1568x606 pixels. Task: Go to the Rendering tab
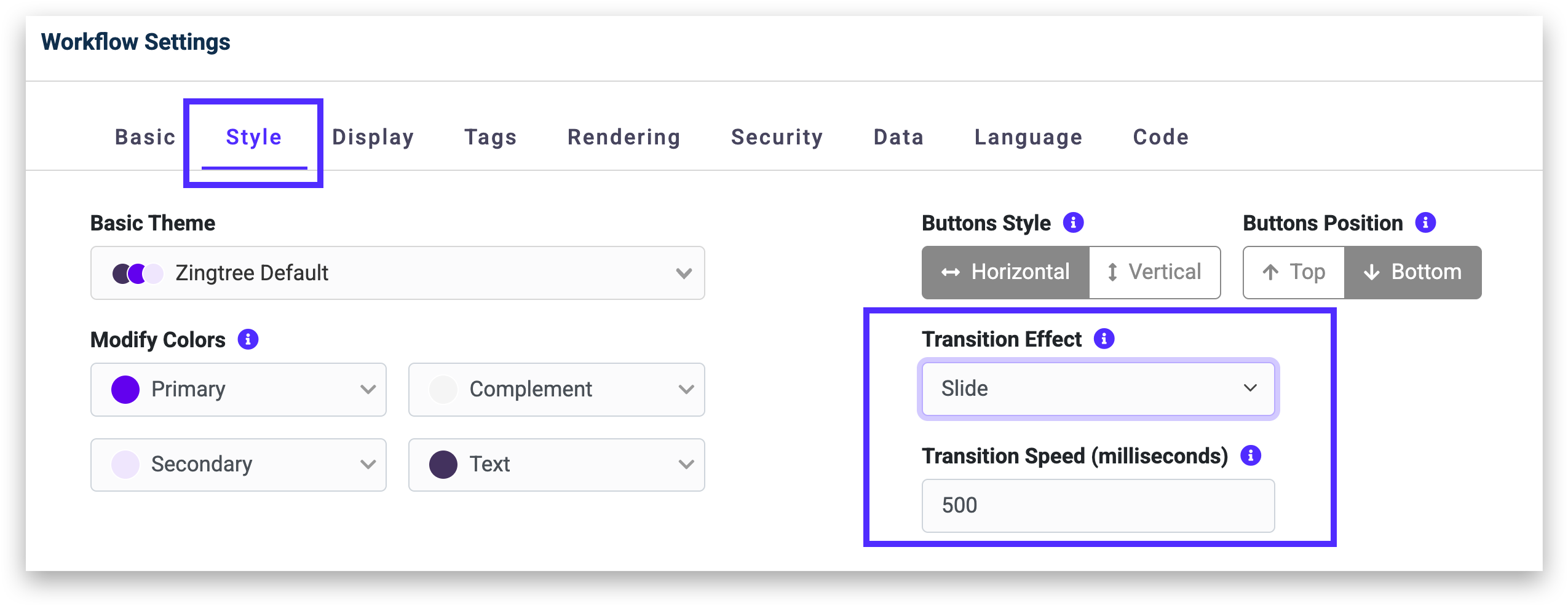[624, 137]
